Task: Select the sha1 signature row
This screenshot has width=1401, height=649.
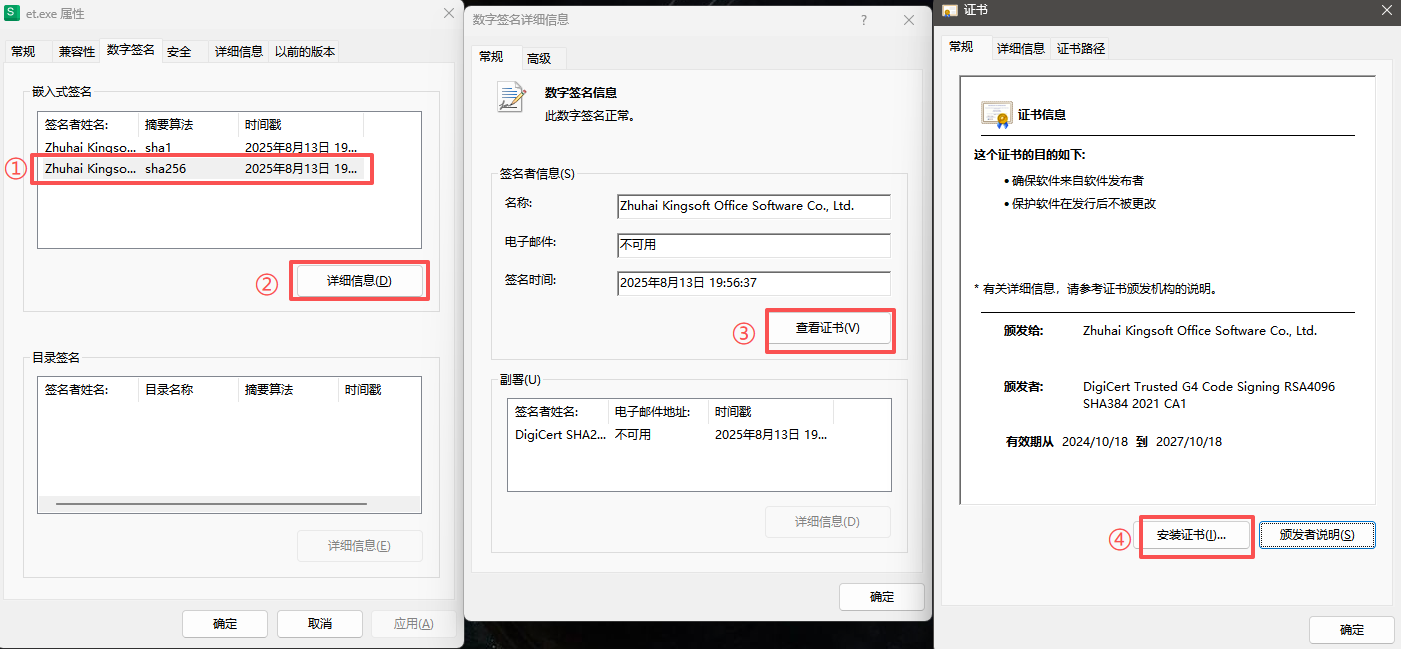Action: click(x=200, y=147)
